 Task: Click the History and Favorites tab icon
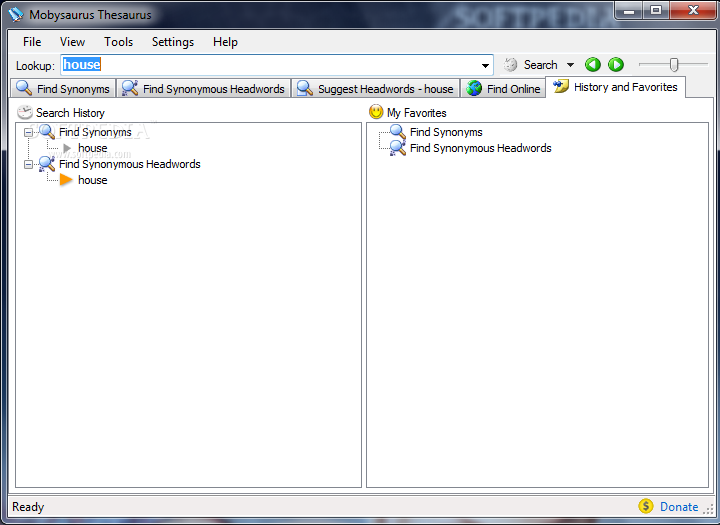pyautogui.click(x=561, y=86)
